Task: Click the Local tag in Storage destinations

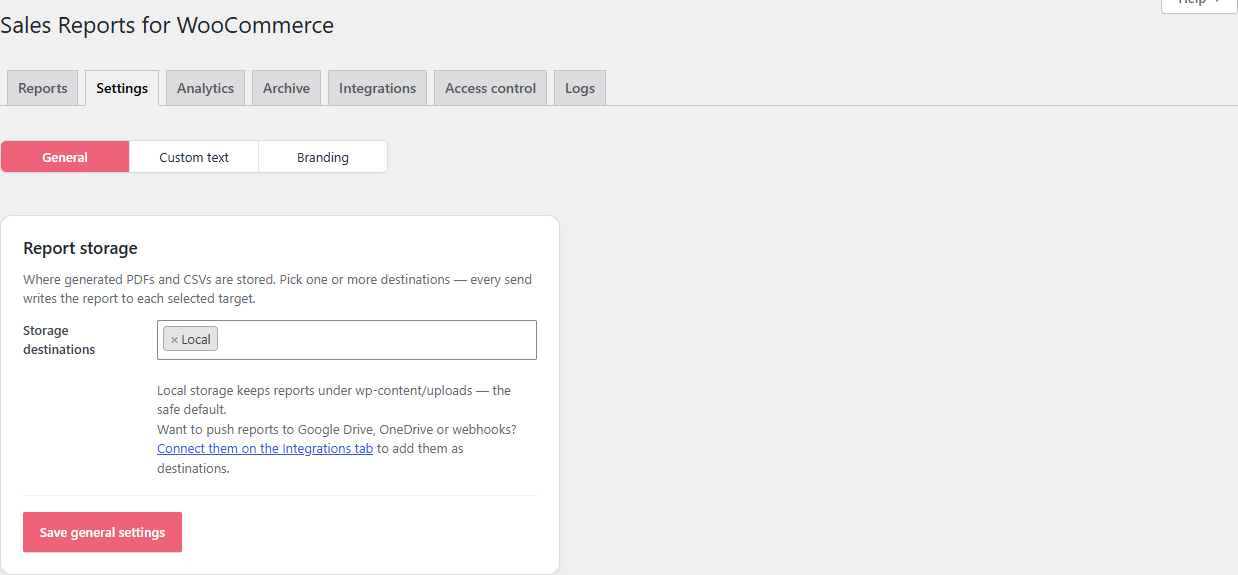Action: click(191, 340)
